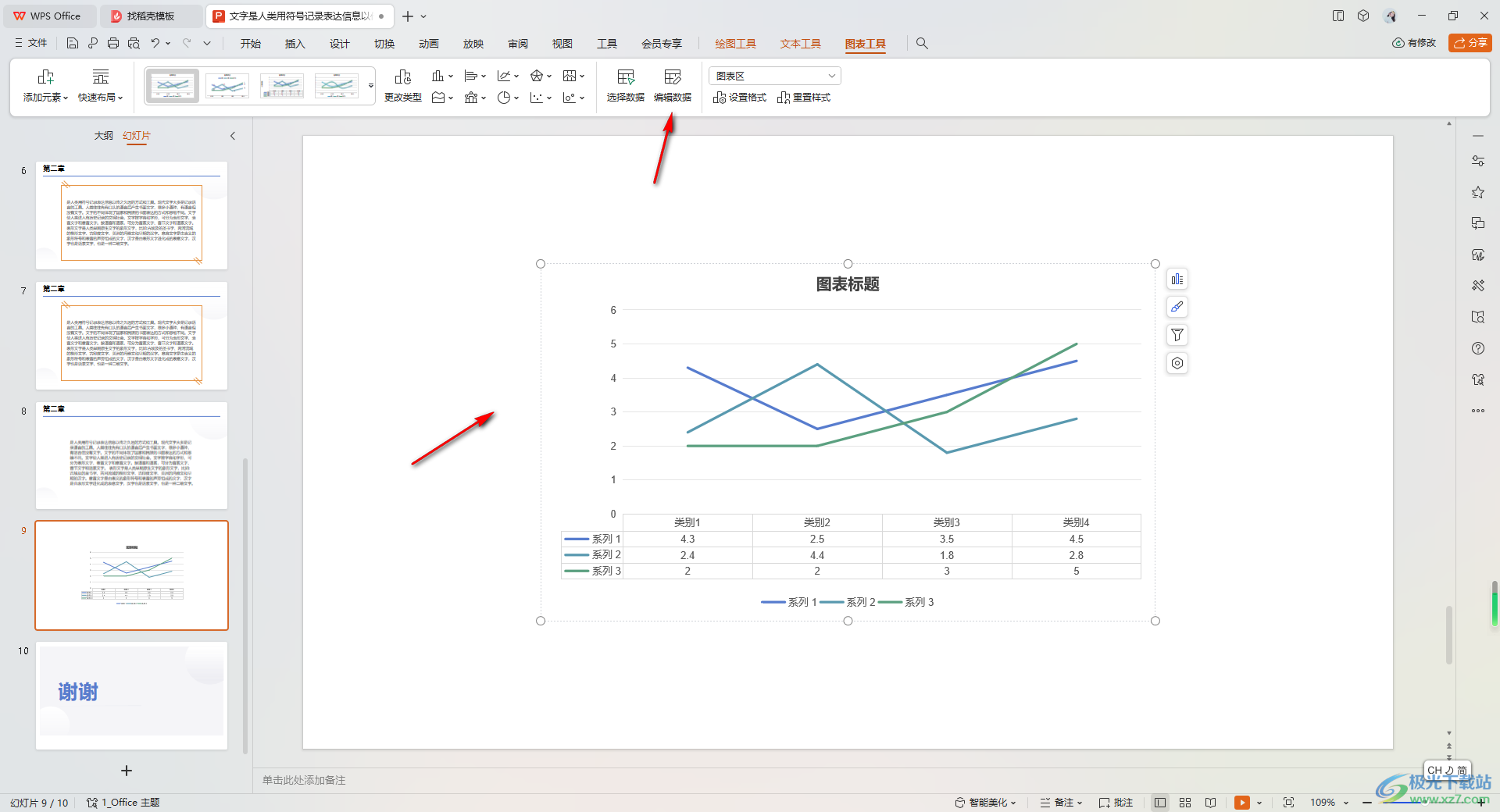
Task: Click 重置样式 button
Action: [804, 98]
